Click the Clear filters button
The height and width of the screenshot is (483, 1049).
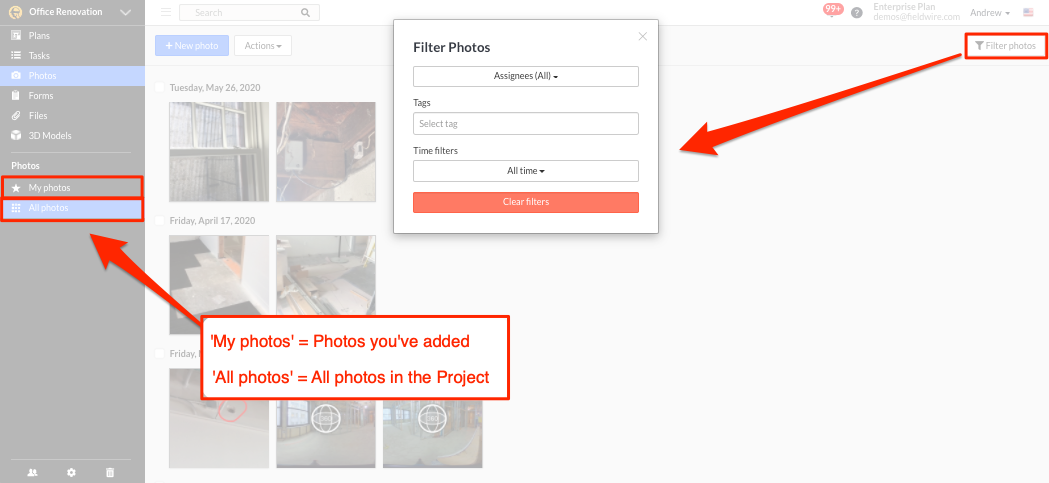pos(526,202)
